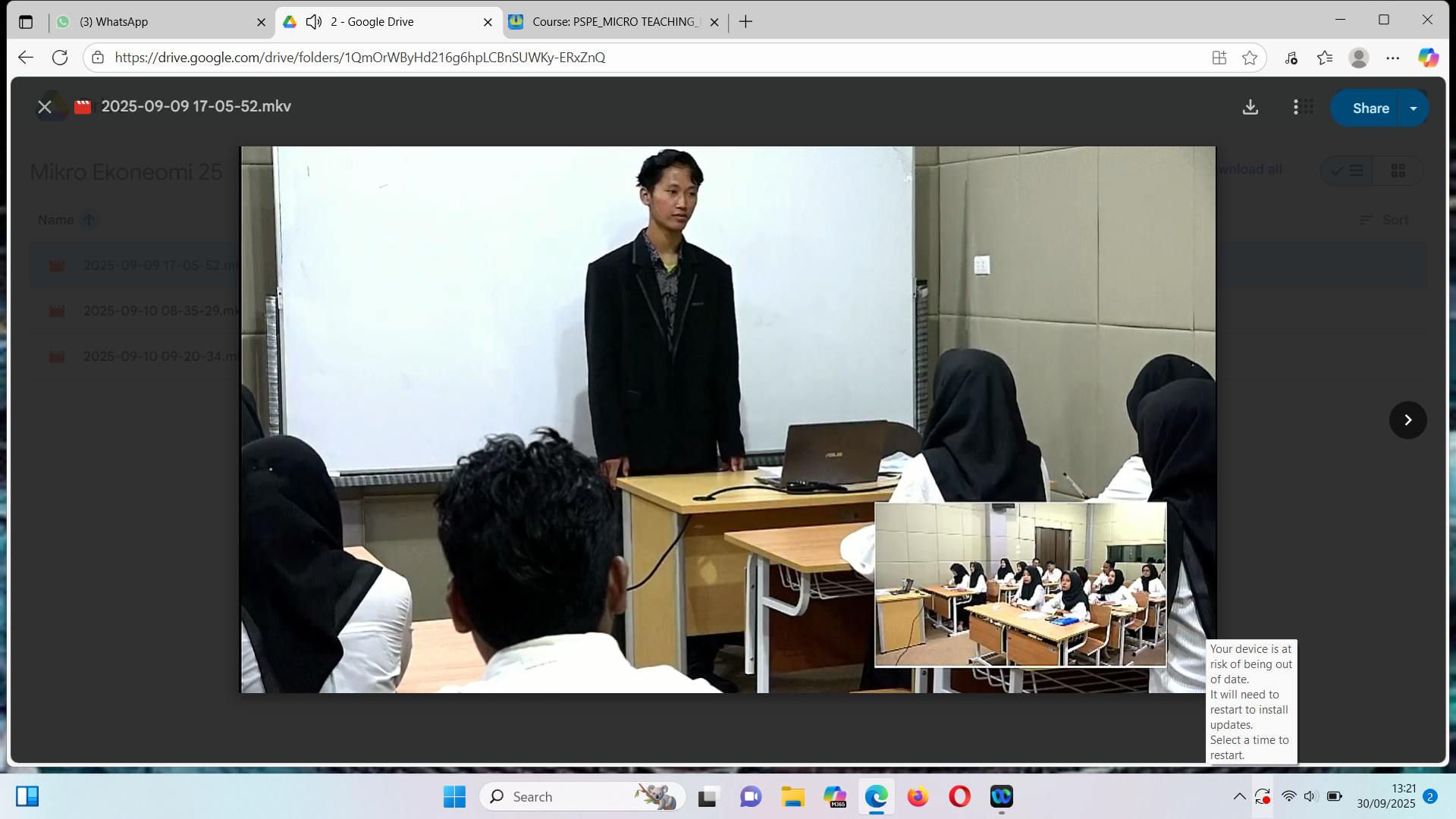The width and height of the screenshot is (1456, 819).
Task: Expand the Share dropdown arrow
Action: [1414, 108]
